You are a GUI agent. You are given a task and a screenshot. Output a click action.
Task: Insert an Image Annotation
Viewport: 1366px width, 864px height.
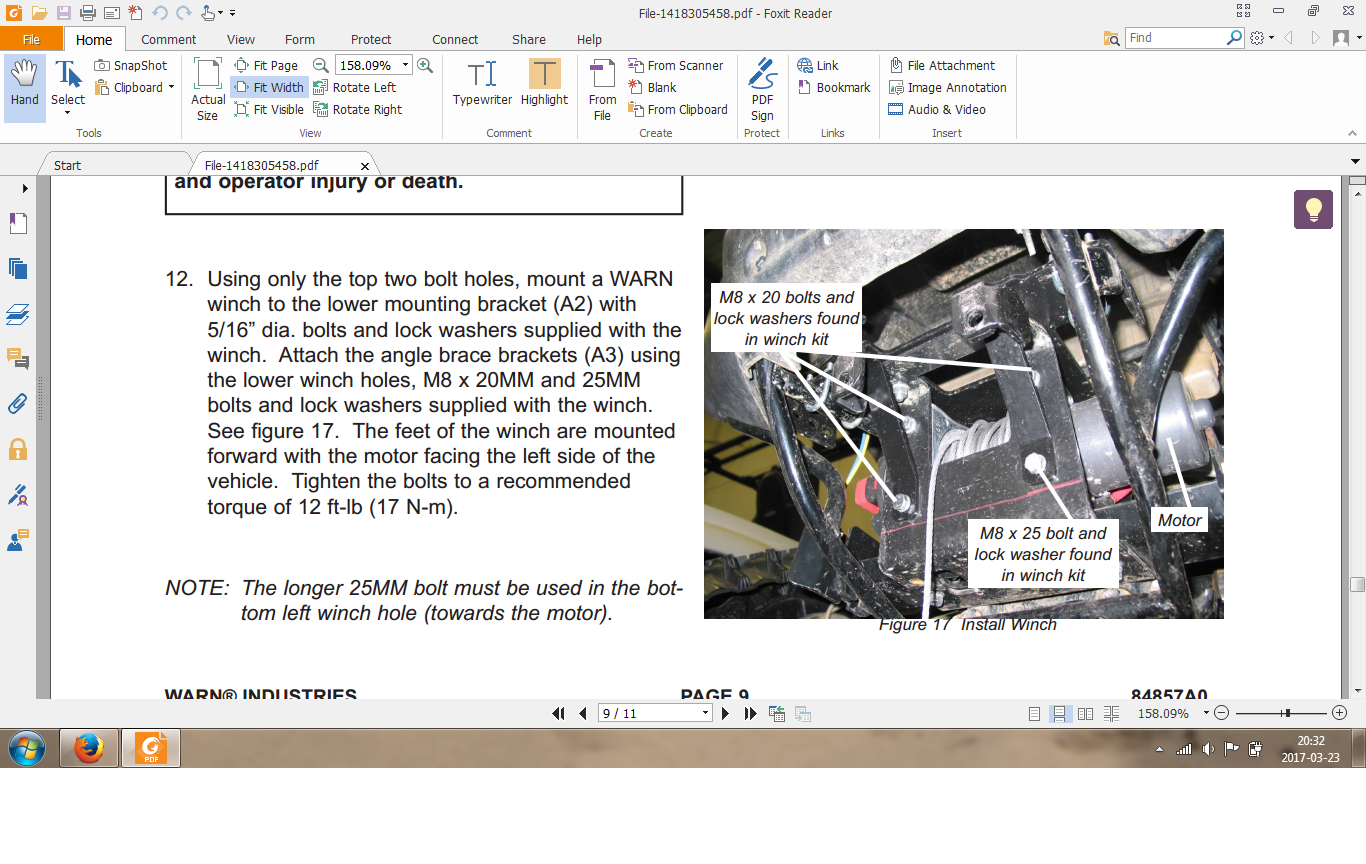[x=947, y=87]
